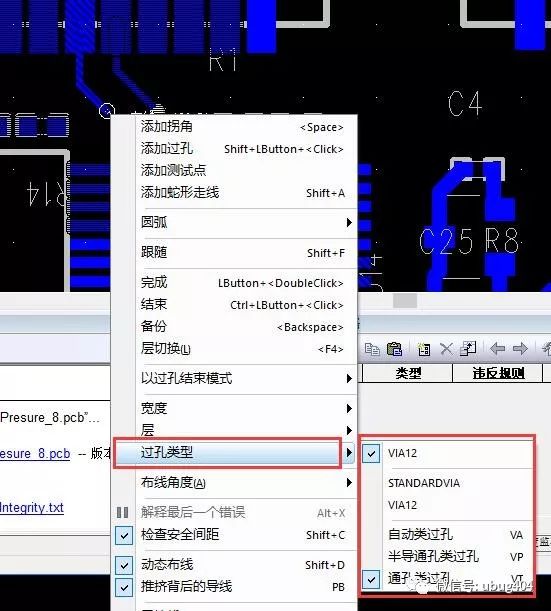Image resolution: width=551 pixels, height=611 pixels.
Task: Click the forward arrow toolbar icon
Action: pyautogui.click(x=520, y=348)
